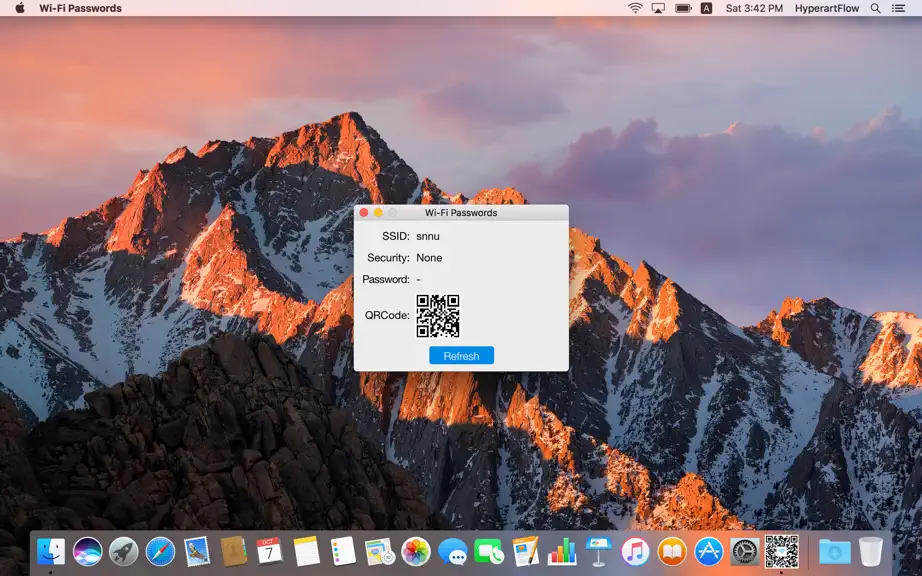Image resolution: width=922 pixels, height=576 pixels.
Task: Click the Refresh button
Action: 461,356
